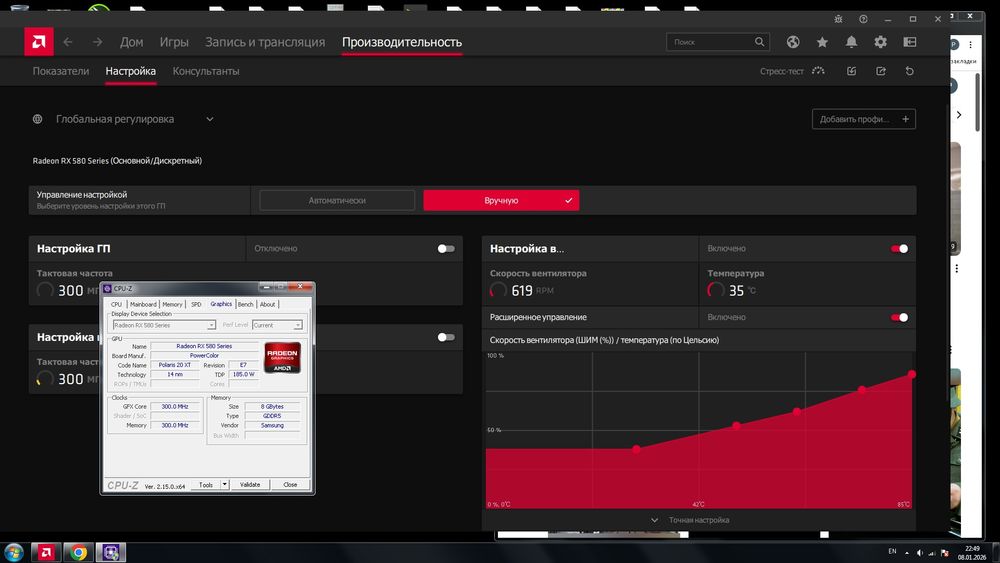
Task: Click the globe icon beside Глобальная регулировка
Action: (x=38, y=119)
